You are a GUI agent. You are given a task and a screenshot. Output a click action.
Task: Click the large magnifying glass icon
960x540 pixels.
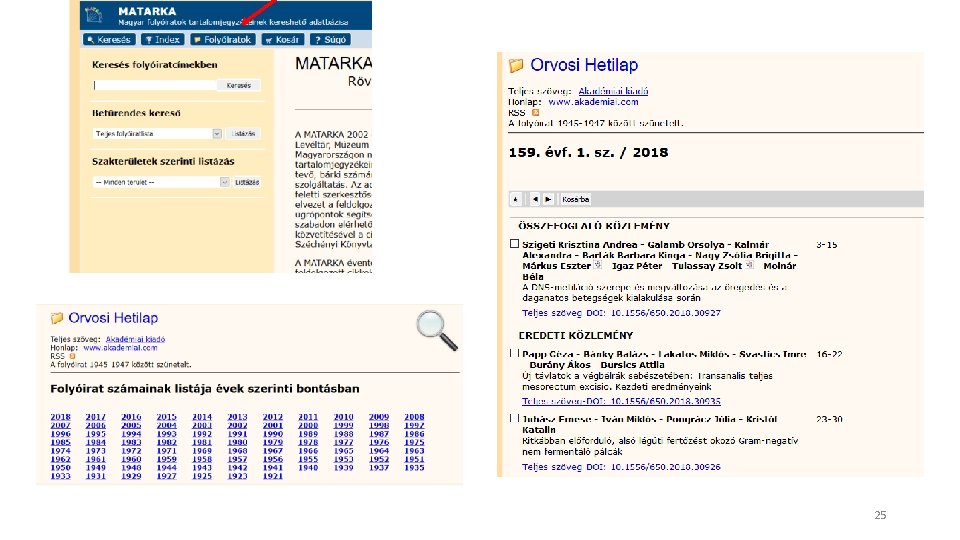click(x=437, y=330)
